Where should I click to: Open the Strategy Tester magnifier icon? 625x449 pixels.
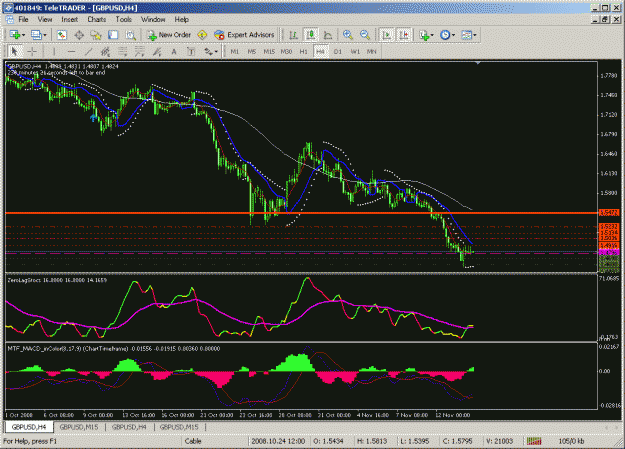pyautogui.click(x=130, y=35)
